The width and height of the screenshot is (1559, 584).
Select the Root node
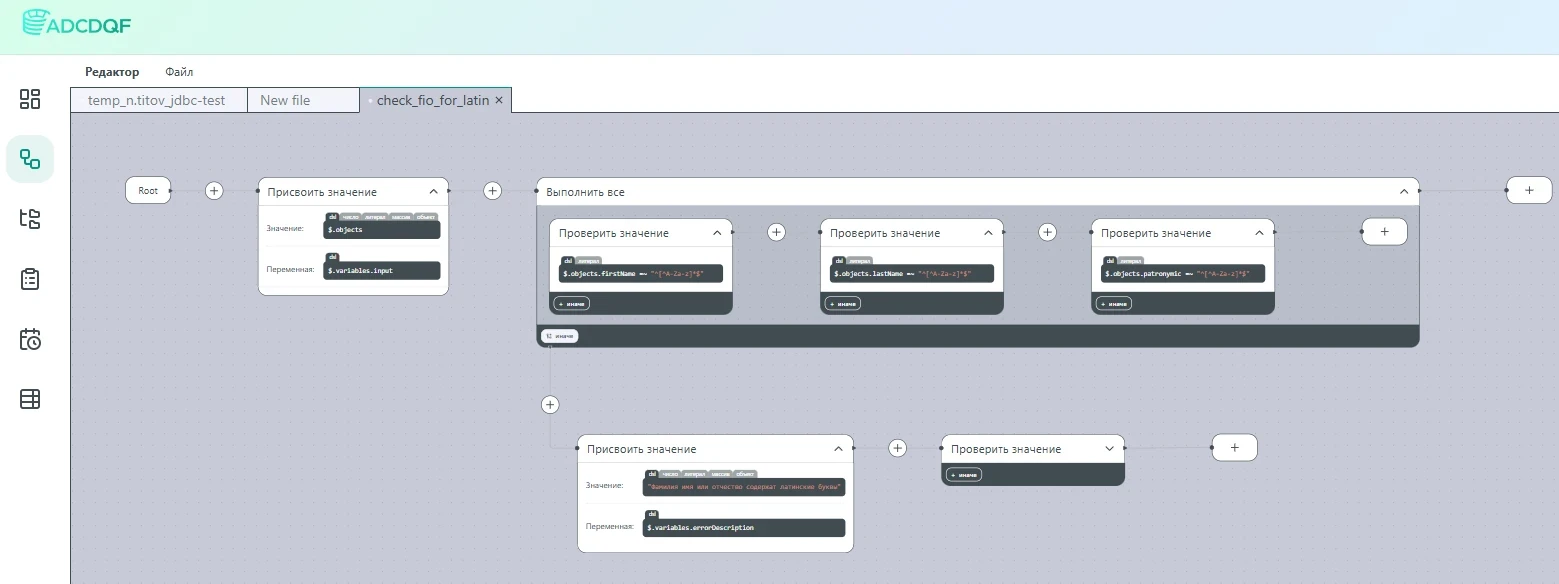[148, 191]
